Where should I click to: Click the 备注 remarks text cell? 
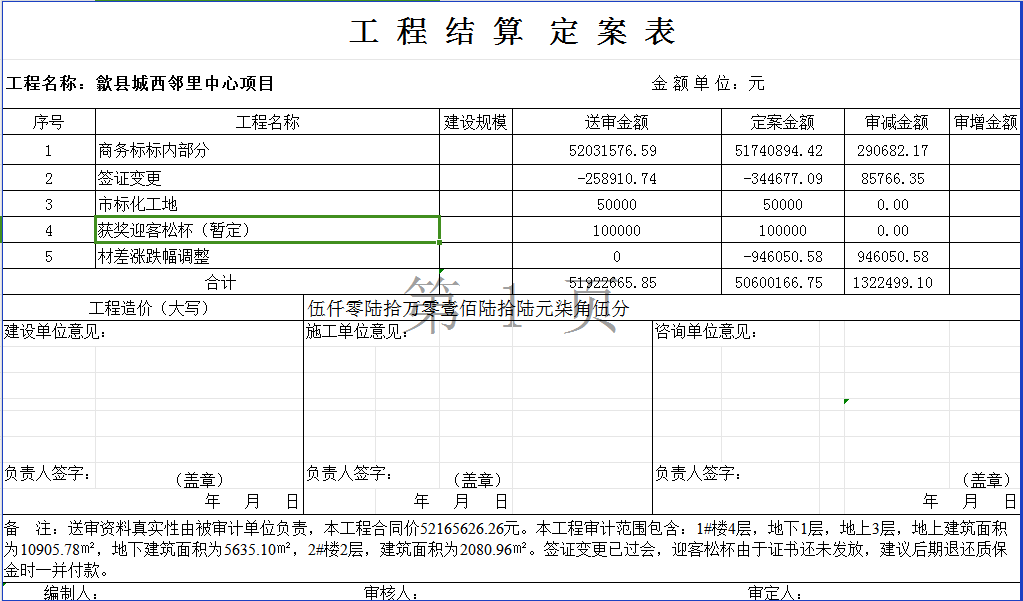pyautogui.click(x=510, y=549)
